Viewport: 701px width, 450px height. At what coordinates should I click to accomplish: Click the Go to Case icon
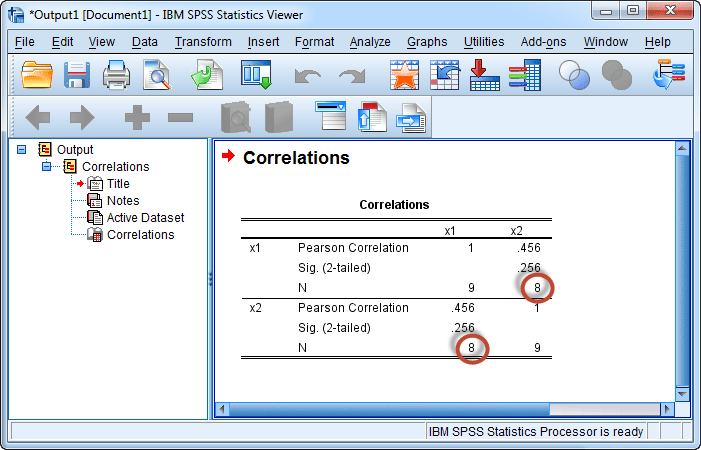445,75
